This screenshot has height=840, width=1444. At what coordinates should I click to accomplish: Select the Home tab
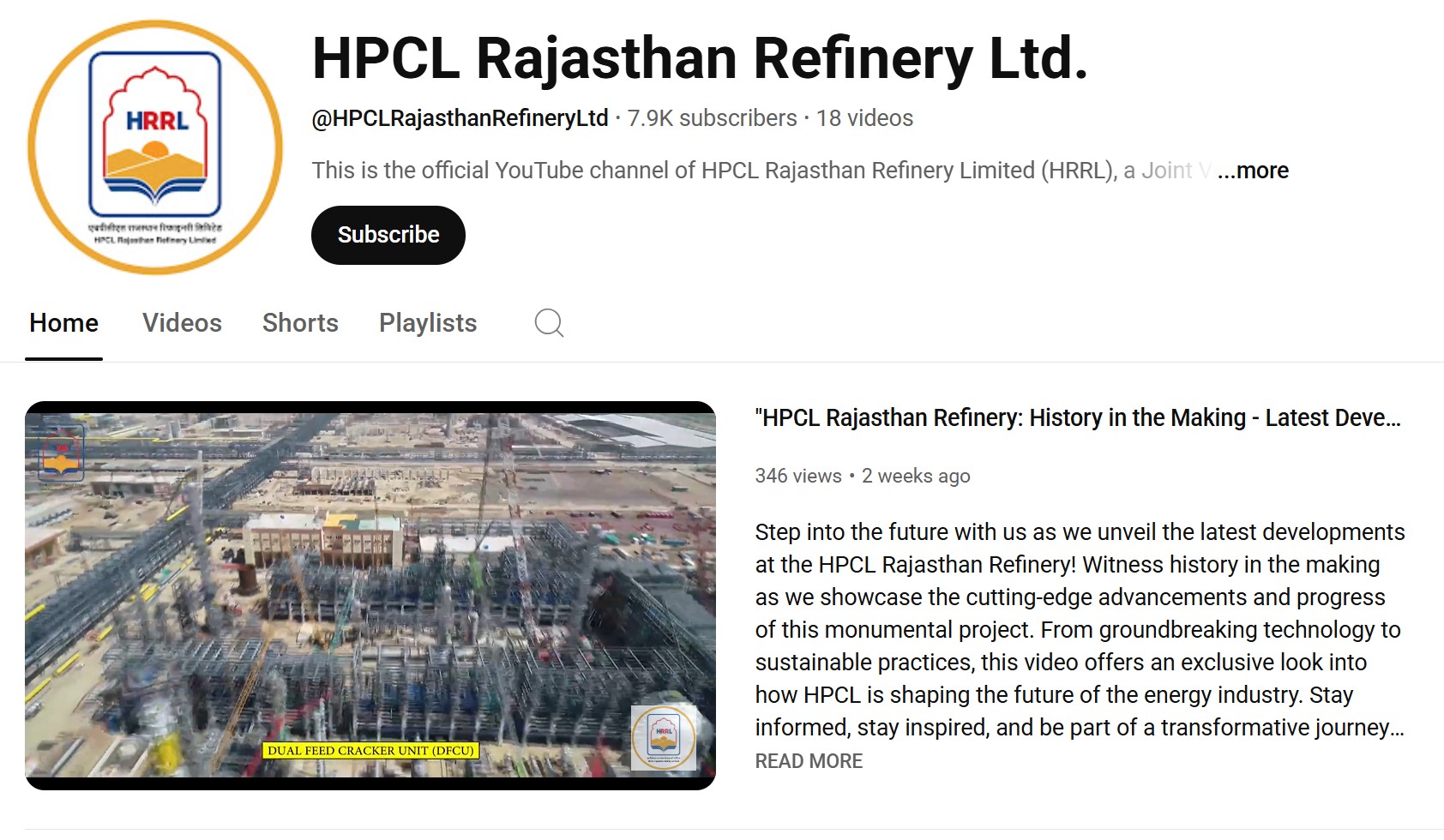[x=63, y=323]
